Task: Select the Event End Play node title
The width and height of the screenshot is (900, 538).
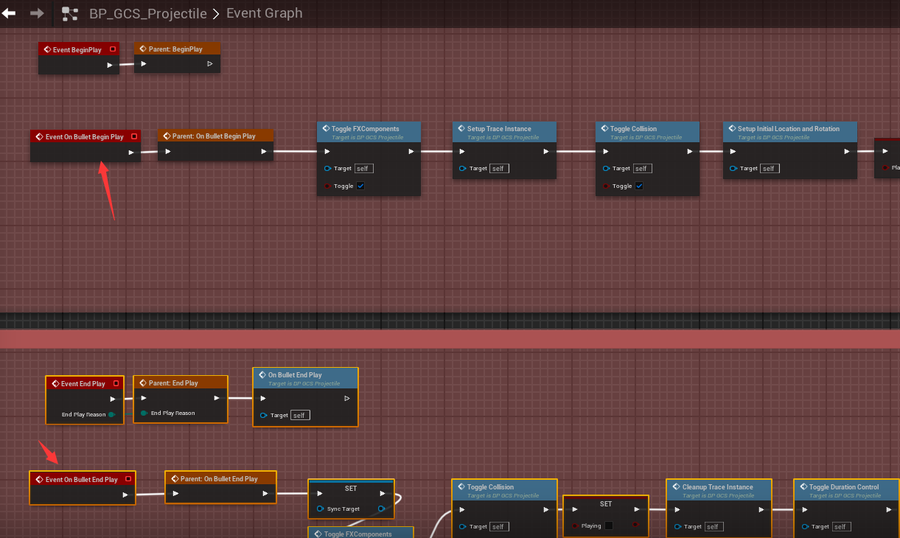Action: pos(84,383)
